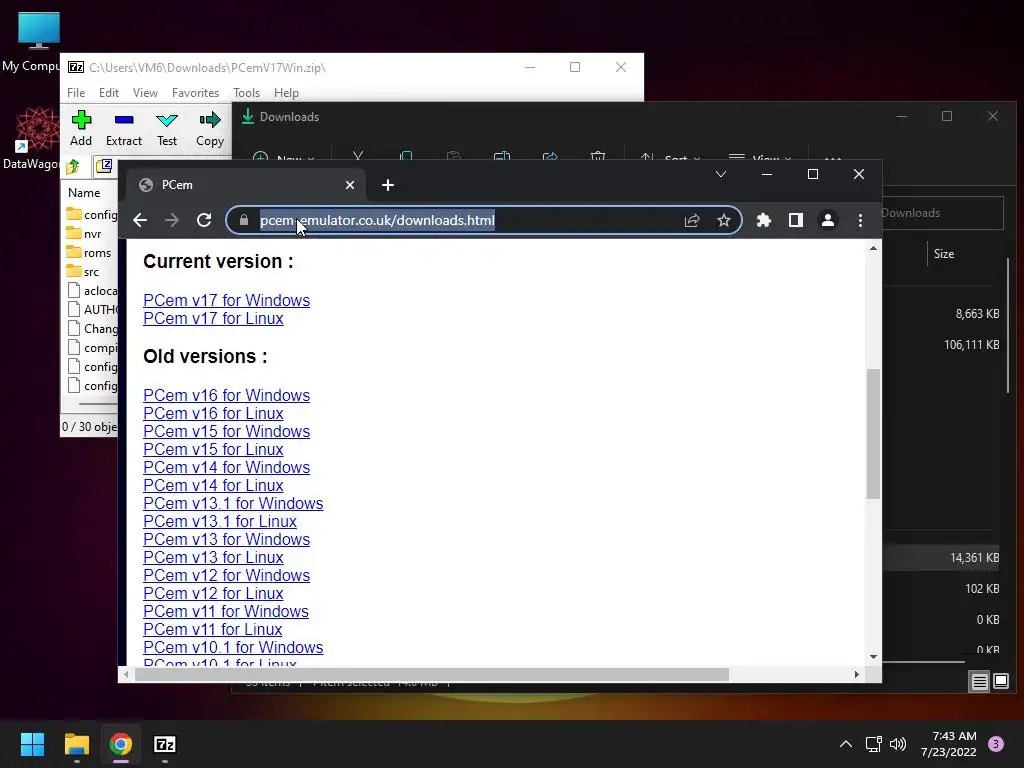This screenshot has height=768, width=1024.
Task: Open Chrome extensions puzzle icon
Action: 763,220
